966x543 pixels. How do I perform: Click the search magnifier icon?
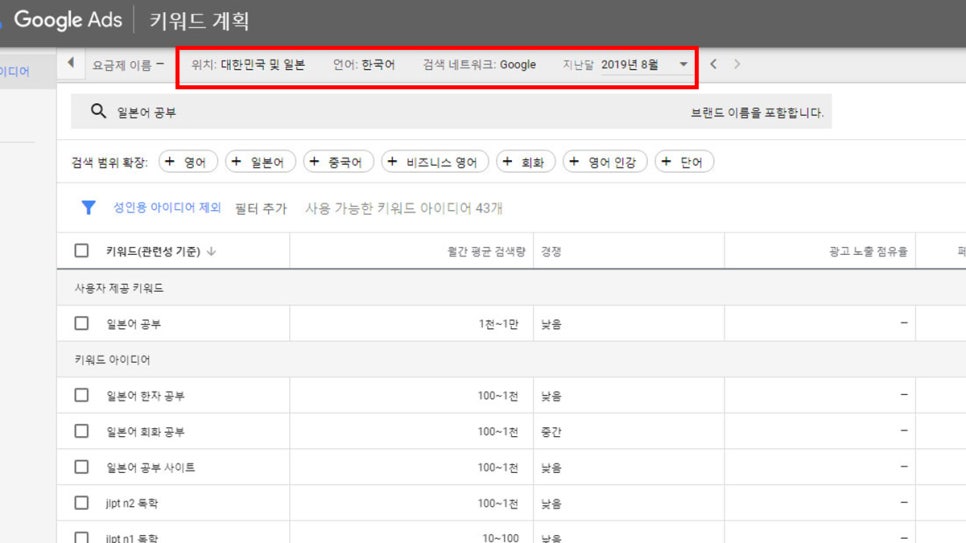[x=98, y=112]
